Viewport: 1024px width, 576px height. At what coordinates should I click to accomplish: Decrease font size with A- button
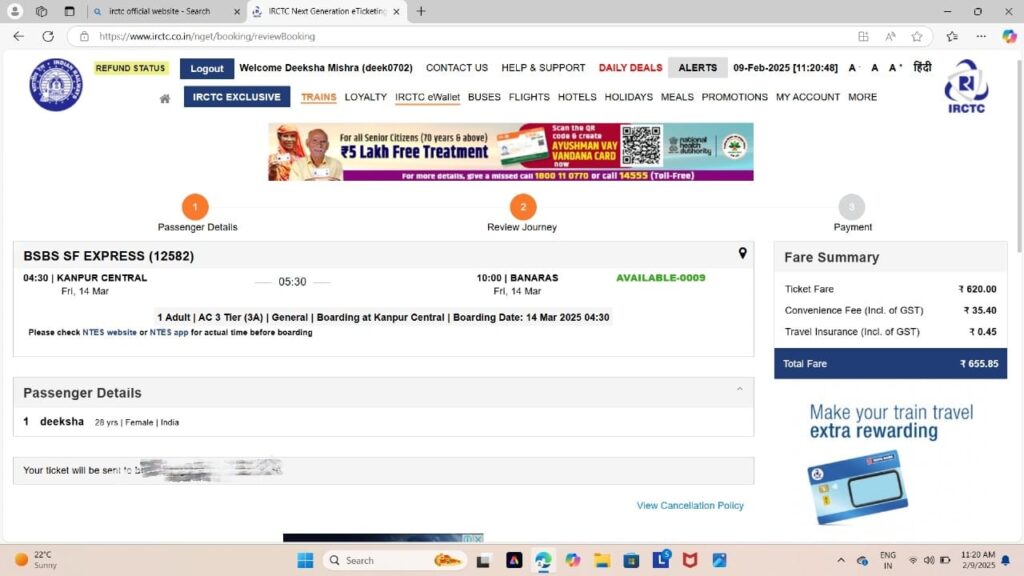click(854, 68)
